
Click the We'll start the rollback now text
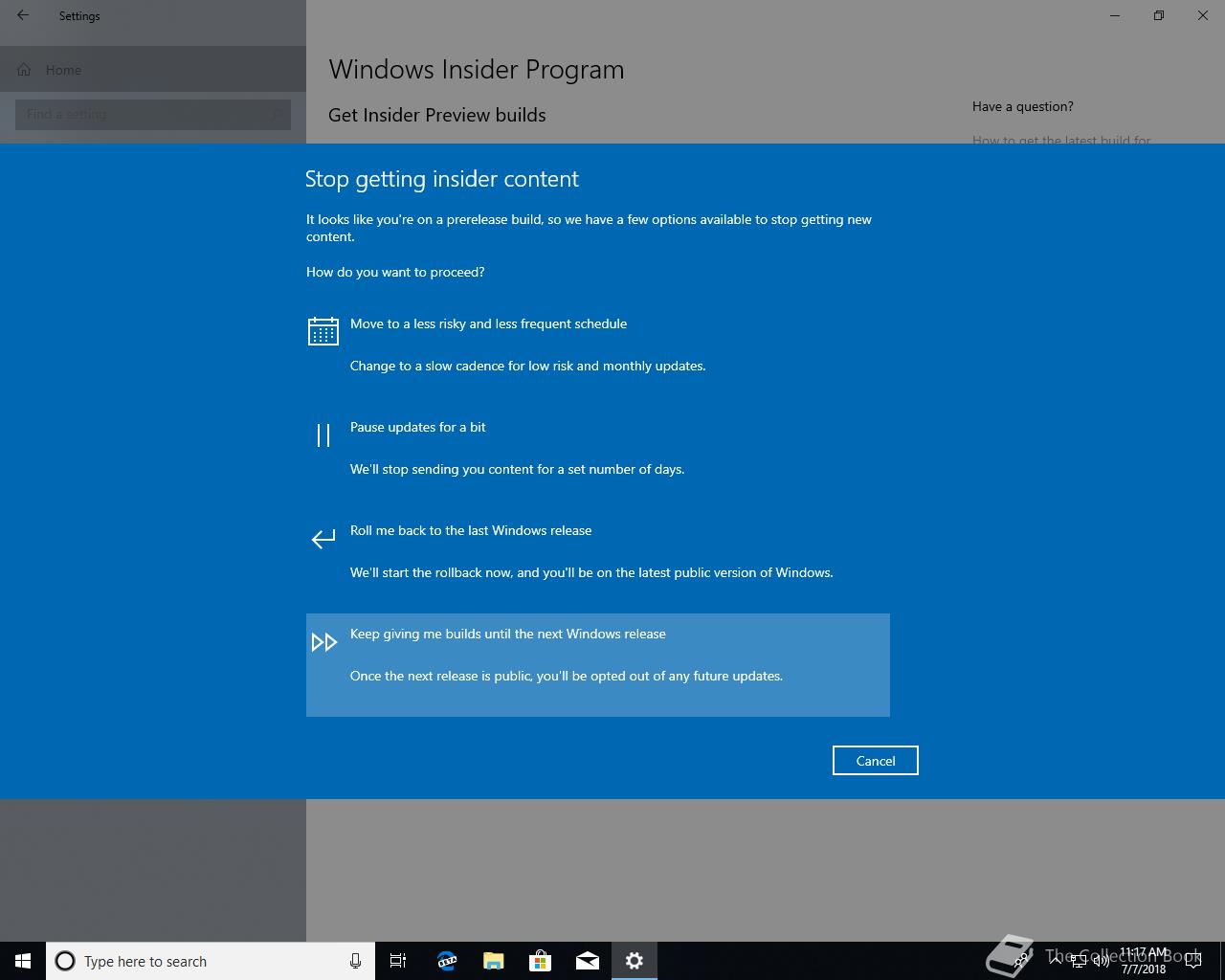pyautogui.click(x=591, y=572)
